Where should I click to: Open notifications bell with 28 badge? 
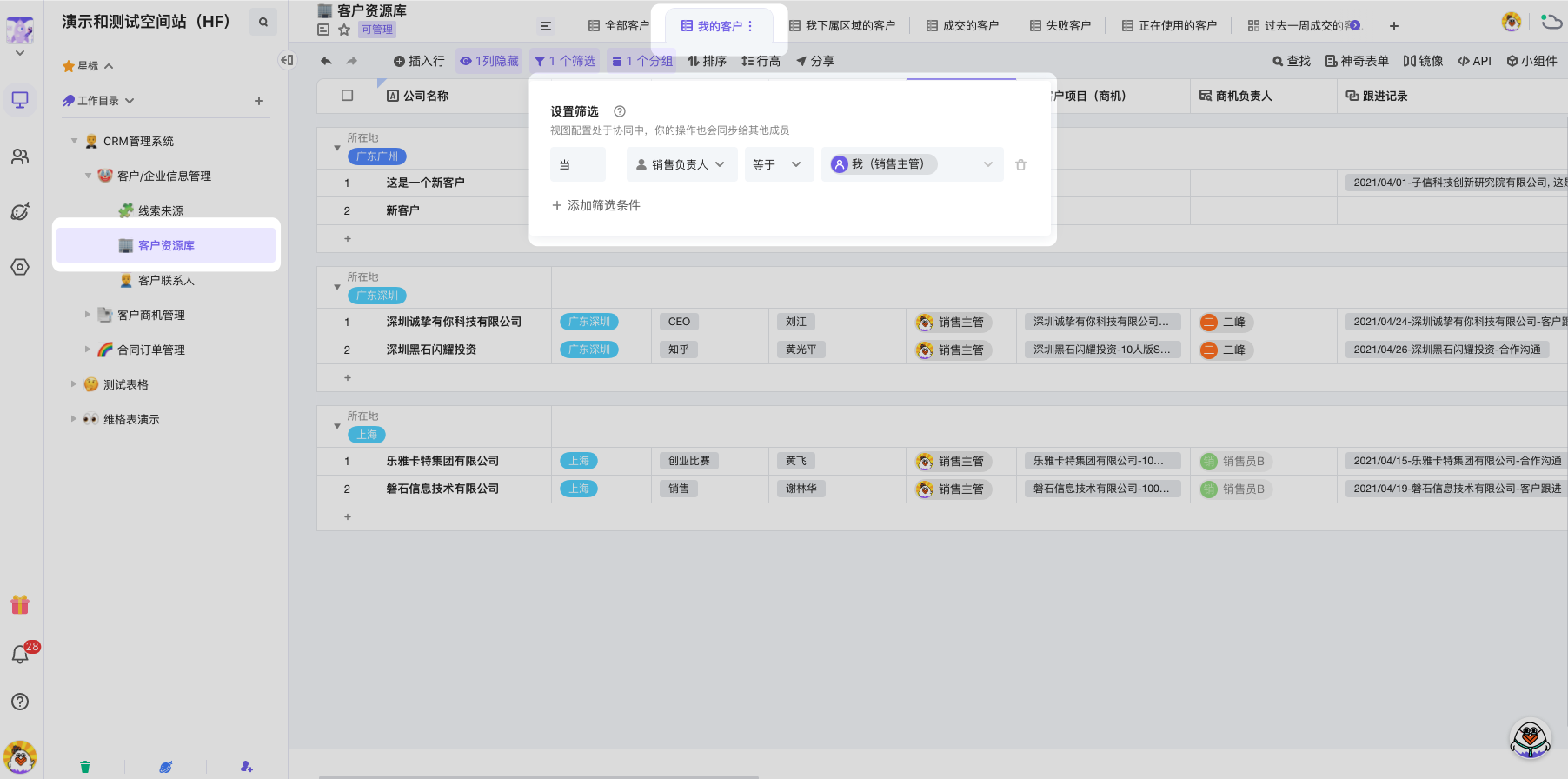click(x=20, y=655)
